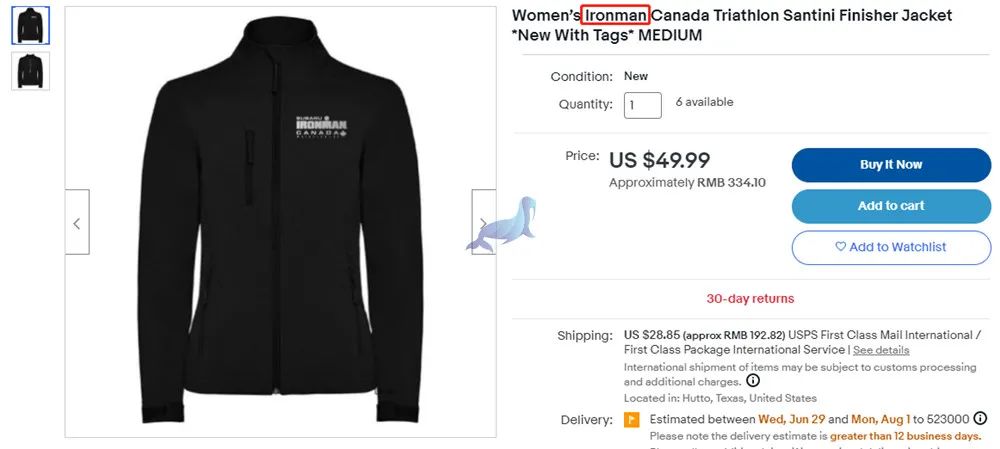Click the 30-day returns text
Screen dimensions: 1000x449
click(750, 298)
